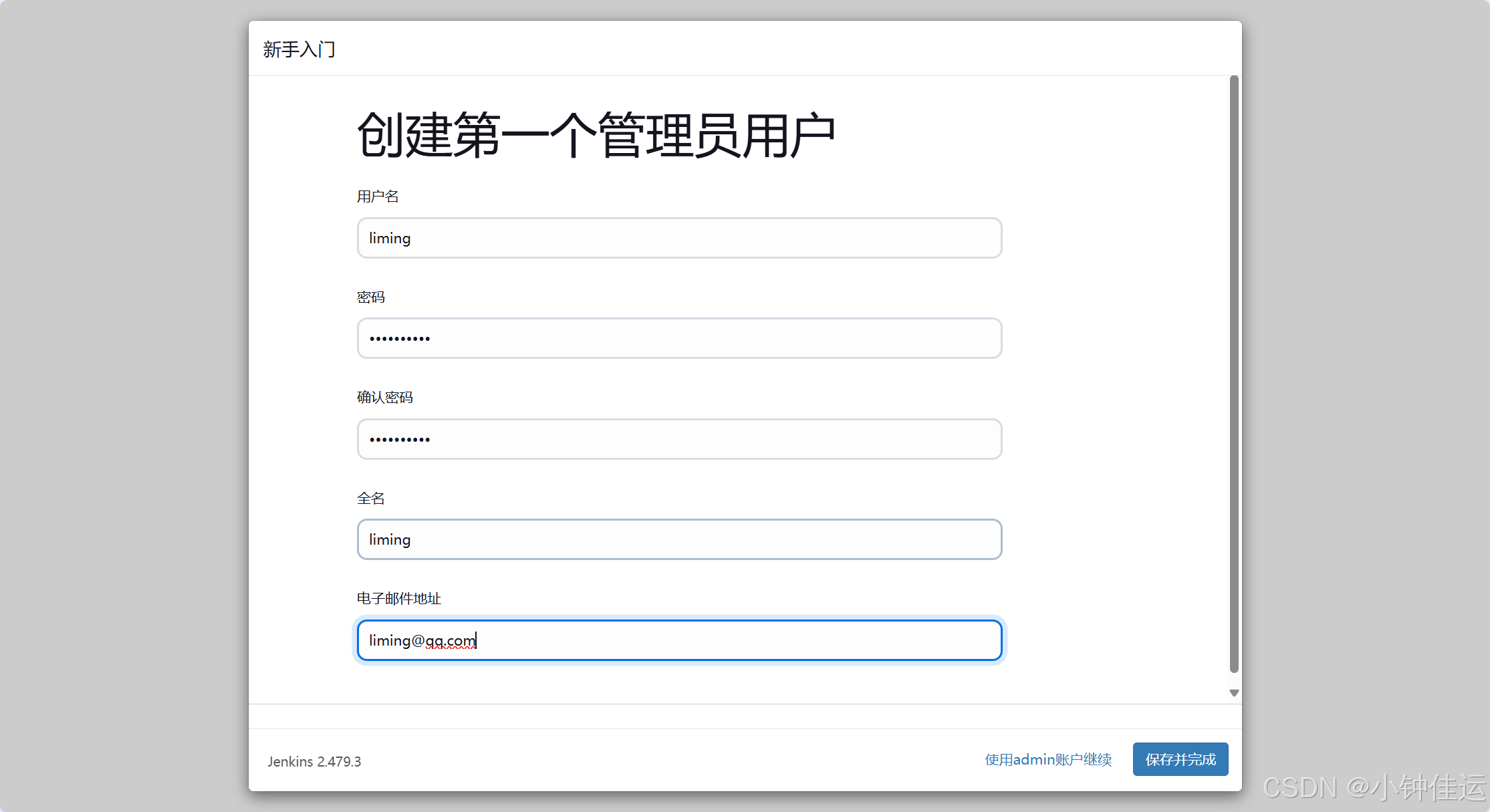The width and height of the screenshot is (1490, 812).
Task: Follow the 使用admin账户继续 link
Action: click(1048, 760)
